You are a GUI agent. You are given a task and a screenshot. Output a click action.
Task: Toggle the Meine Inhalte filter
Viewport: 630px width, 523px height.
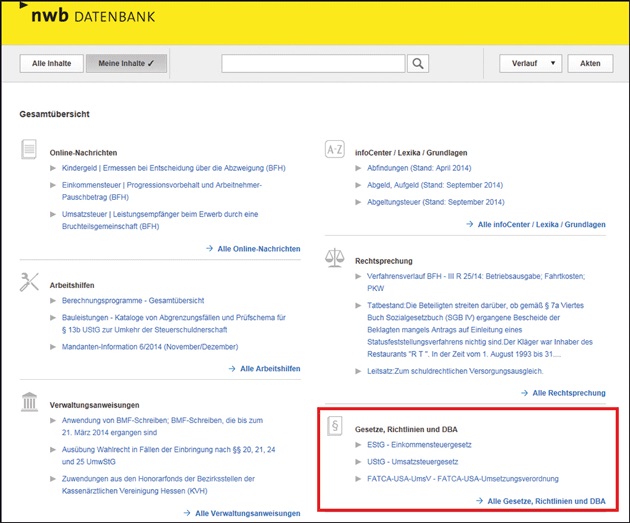tap(125, 63)
